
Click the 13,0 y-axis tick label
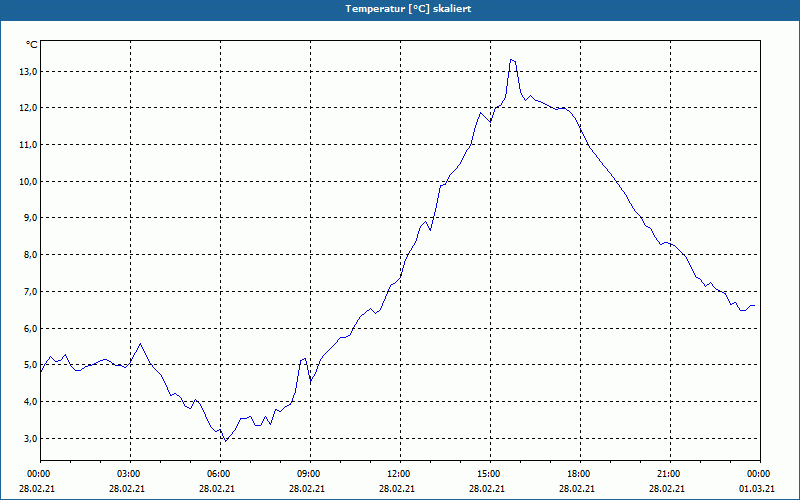tap(29, 72)
